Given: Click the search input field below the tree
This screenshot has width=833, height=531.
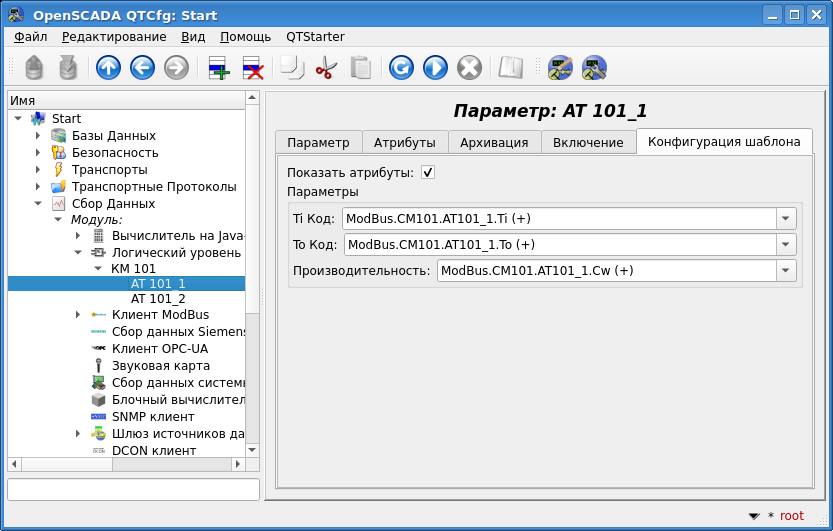Looking at the screenshot, I should coord(133,489).
